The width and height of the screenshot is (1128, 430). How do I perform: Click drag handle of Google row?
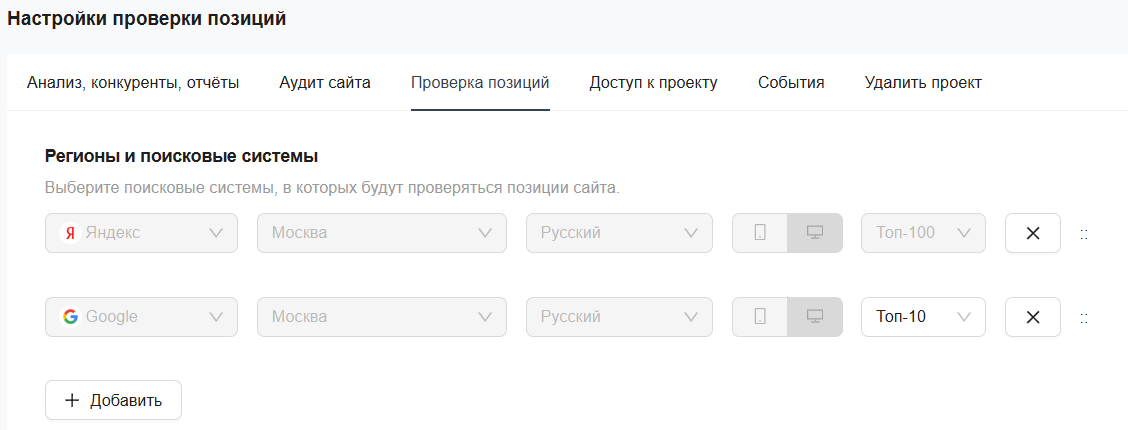pos(1084,317)
